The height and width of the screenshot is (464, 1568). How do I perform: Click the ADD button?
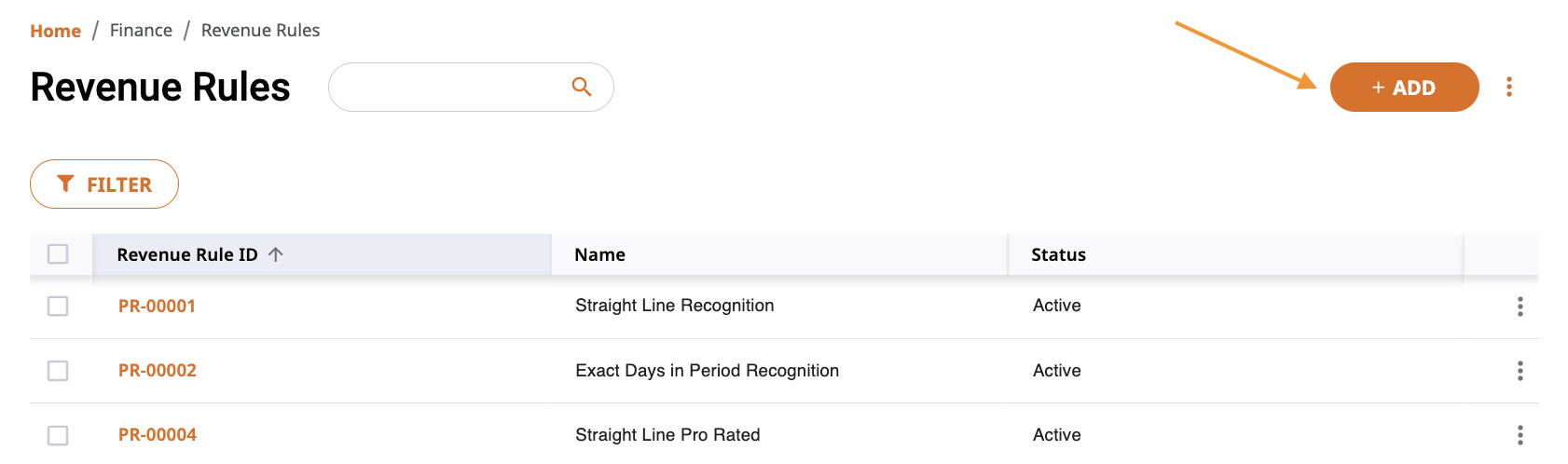(1404, 87)
